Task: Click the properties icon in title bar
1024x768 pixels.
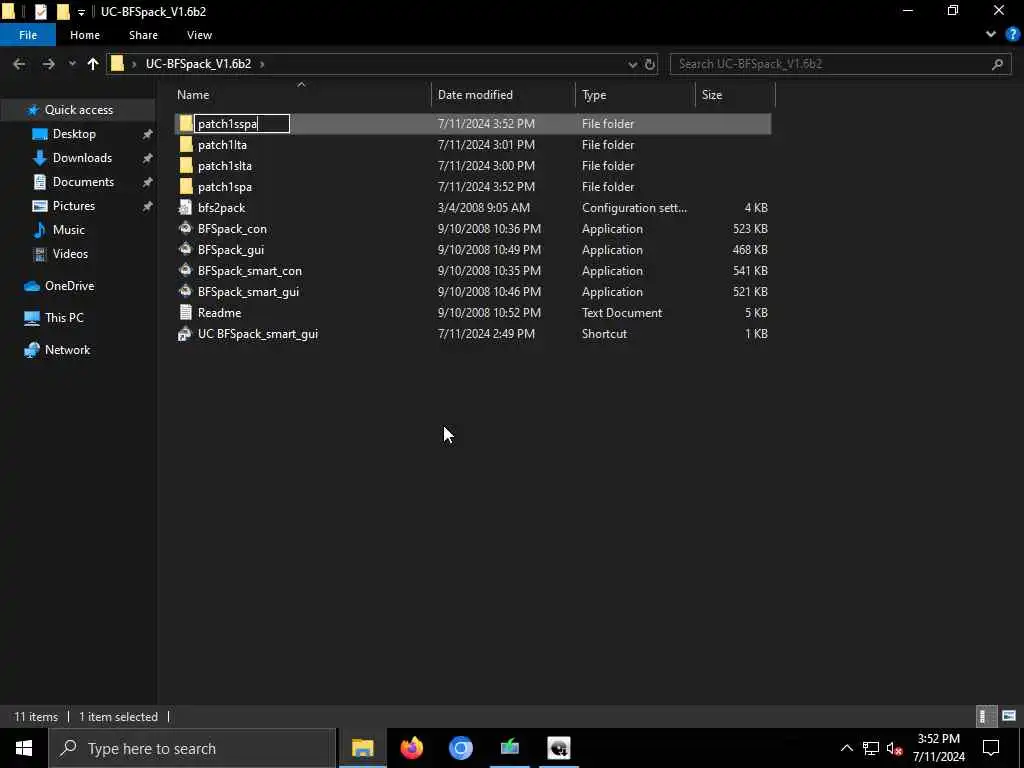Action: (40, 12)
